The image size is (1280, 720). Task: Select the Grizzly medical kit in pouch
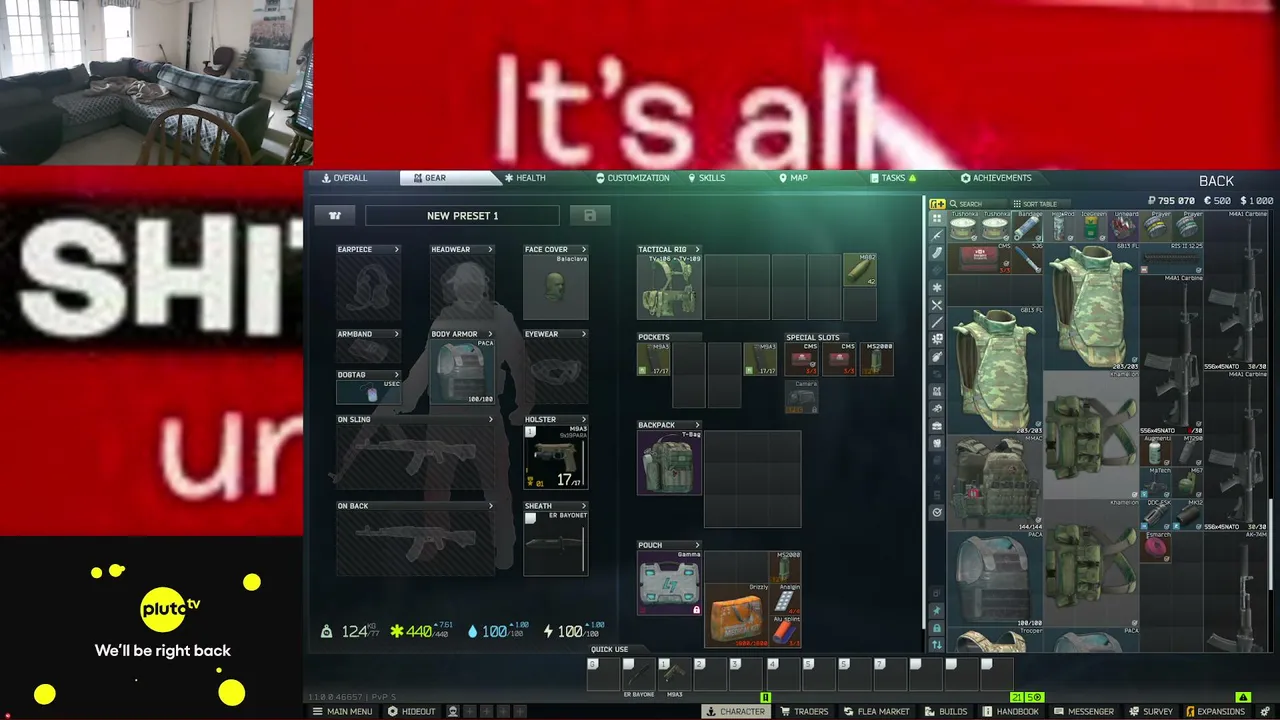pyautogui.click(x=737, y=616)
